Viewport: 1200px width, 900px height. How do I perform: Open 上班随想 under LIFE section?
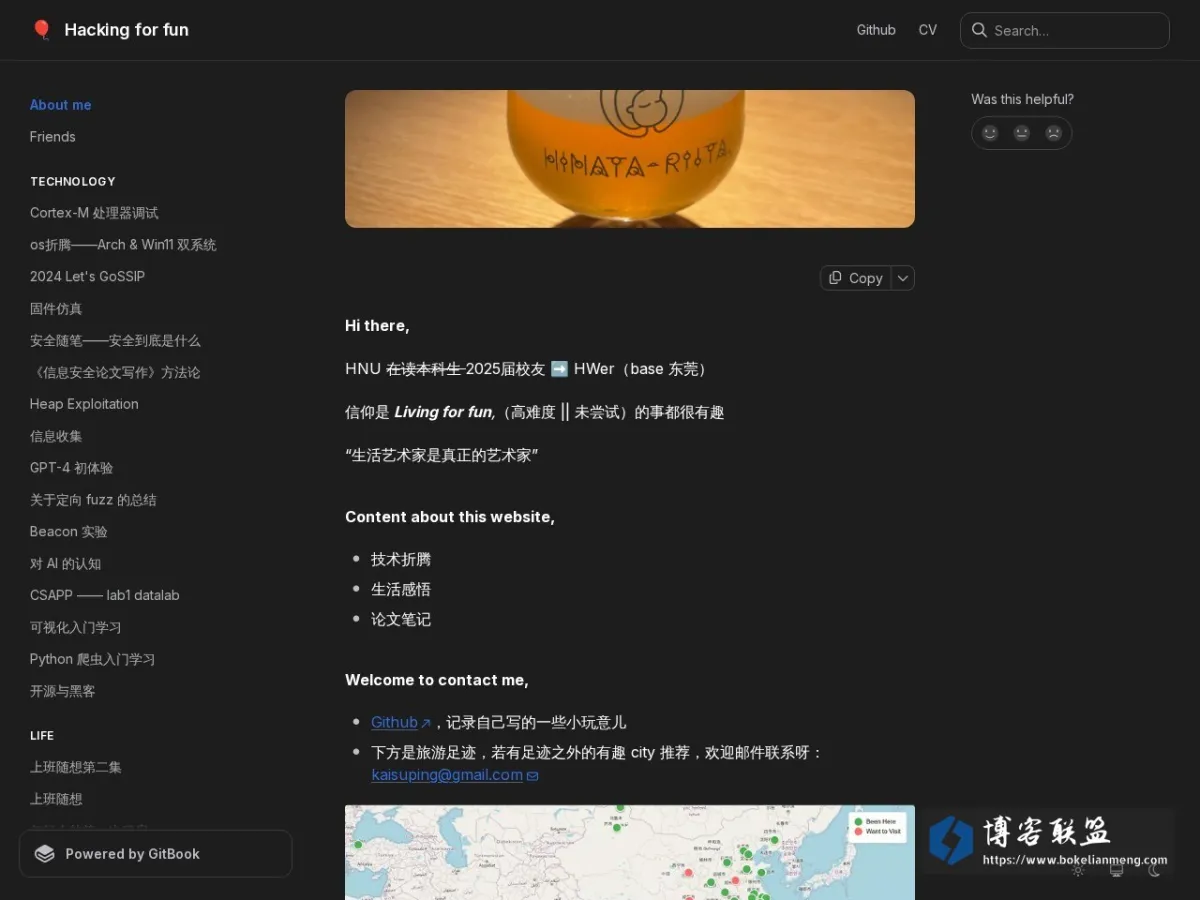click(x=56, y=799)
